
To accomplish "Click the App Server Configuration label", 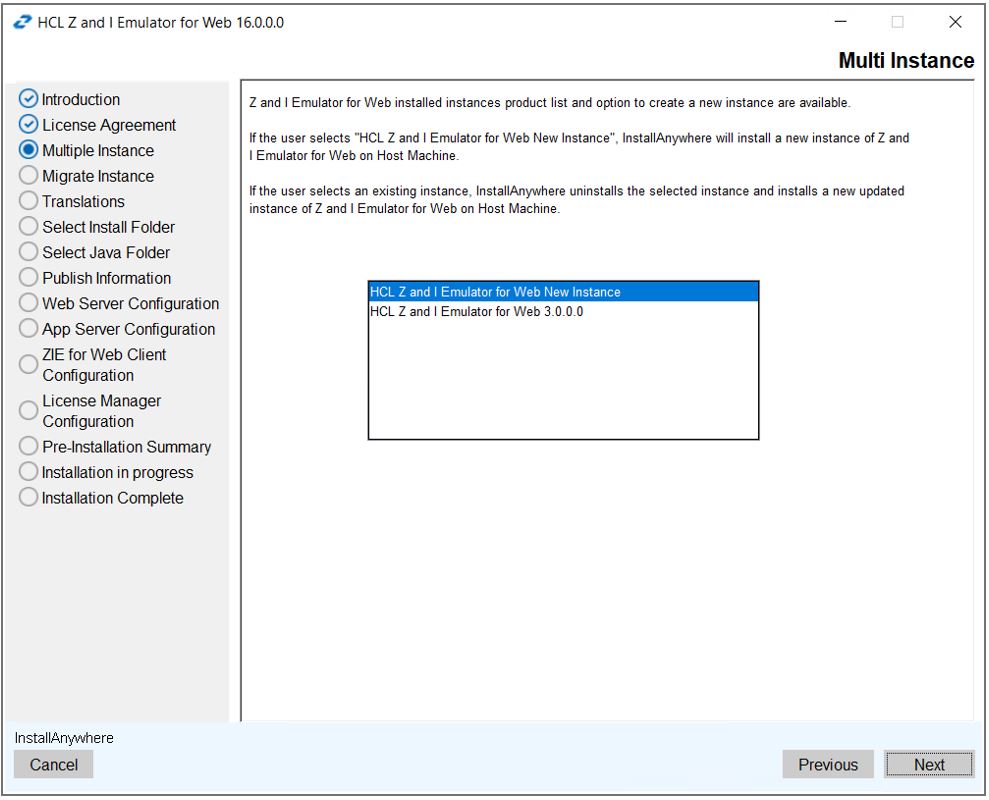I will tap(129, 329).
